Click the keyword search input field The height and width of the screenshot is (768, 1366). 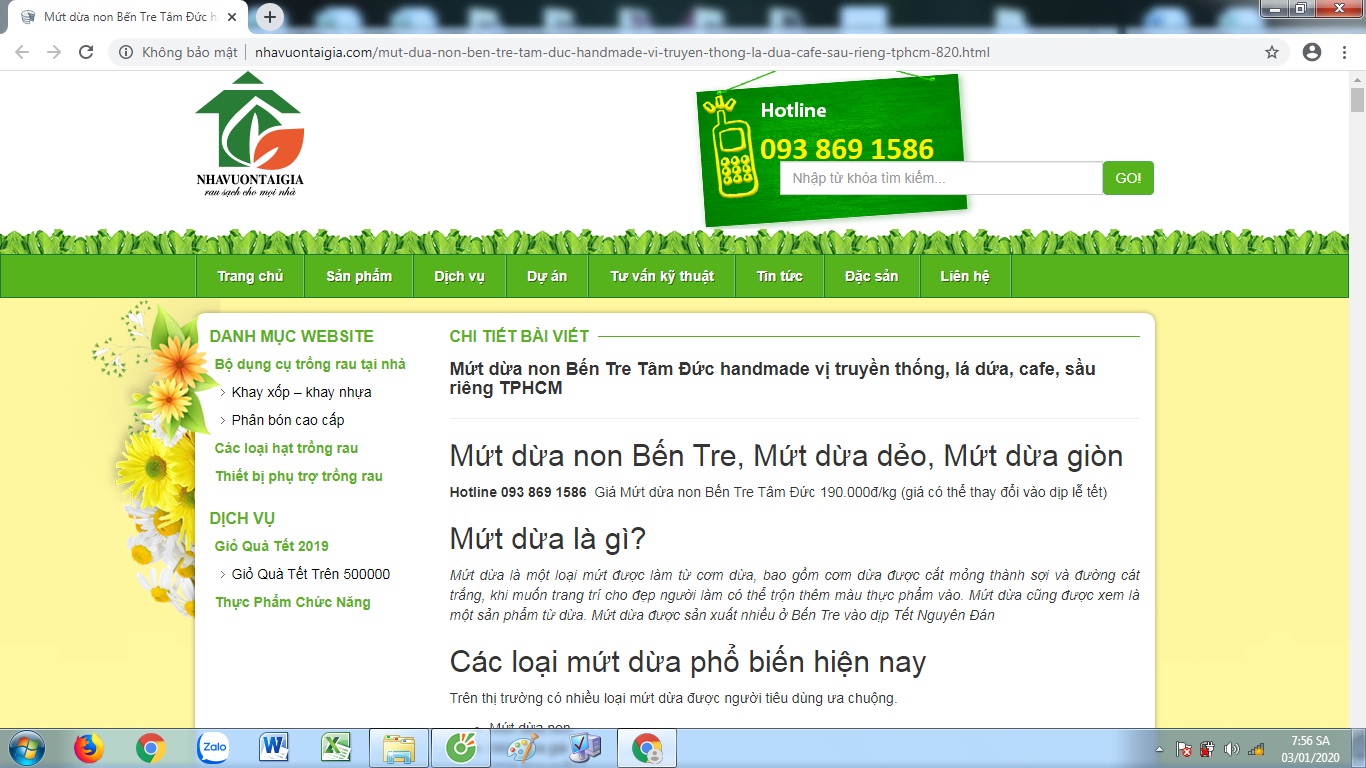940,178
